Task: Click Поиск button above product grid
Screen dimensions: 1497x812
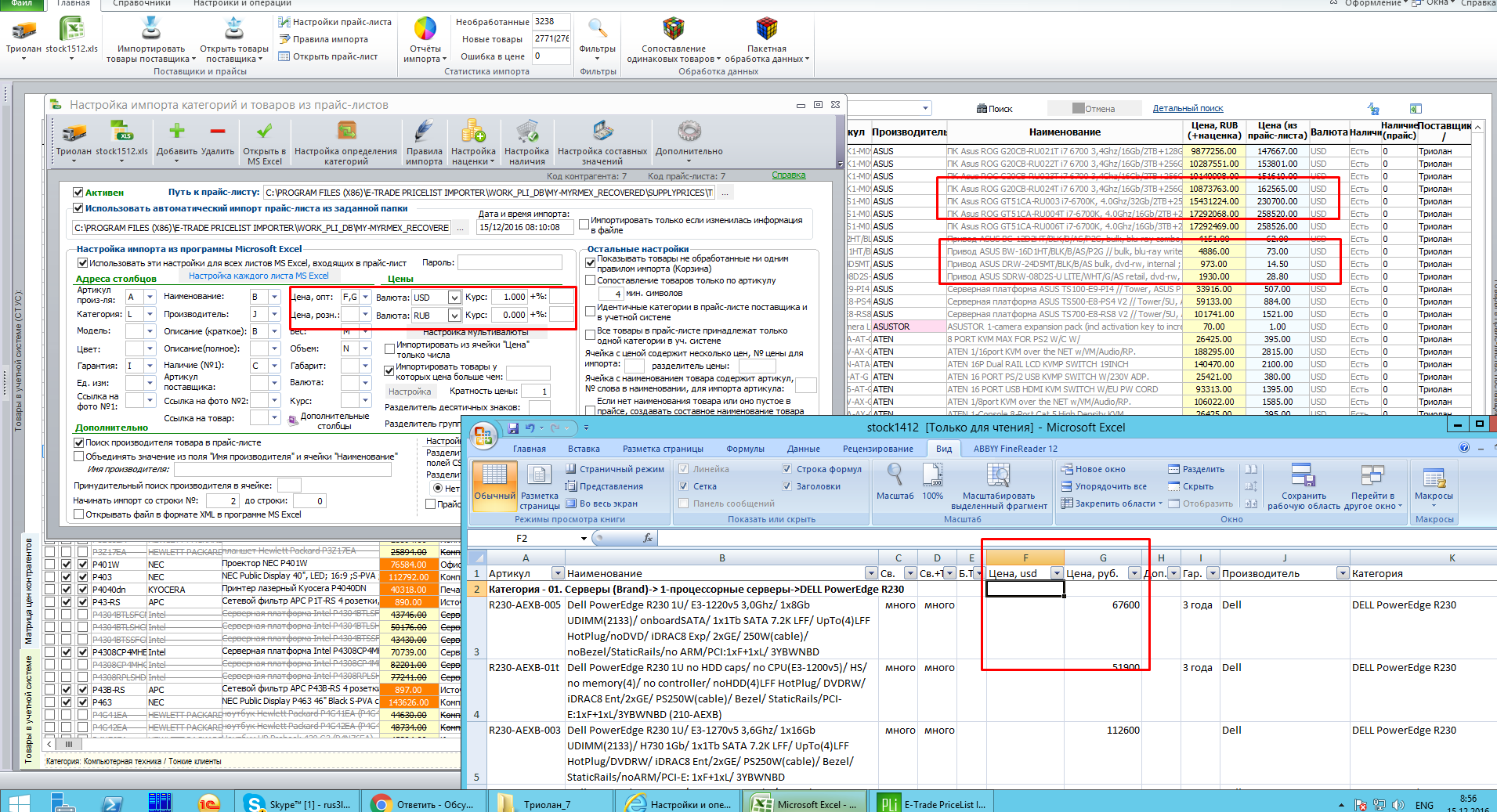Action: [995, 109]
